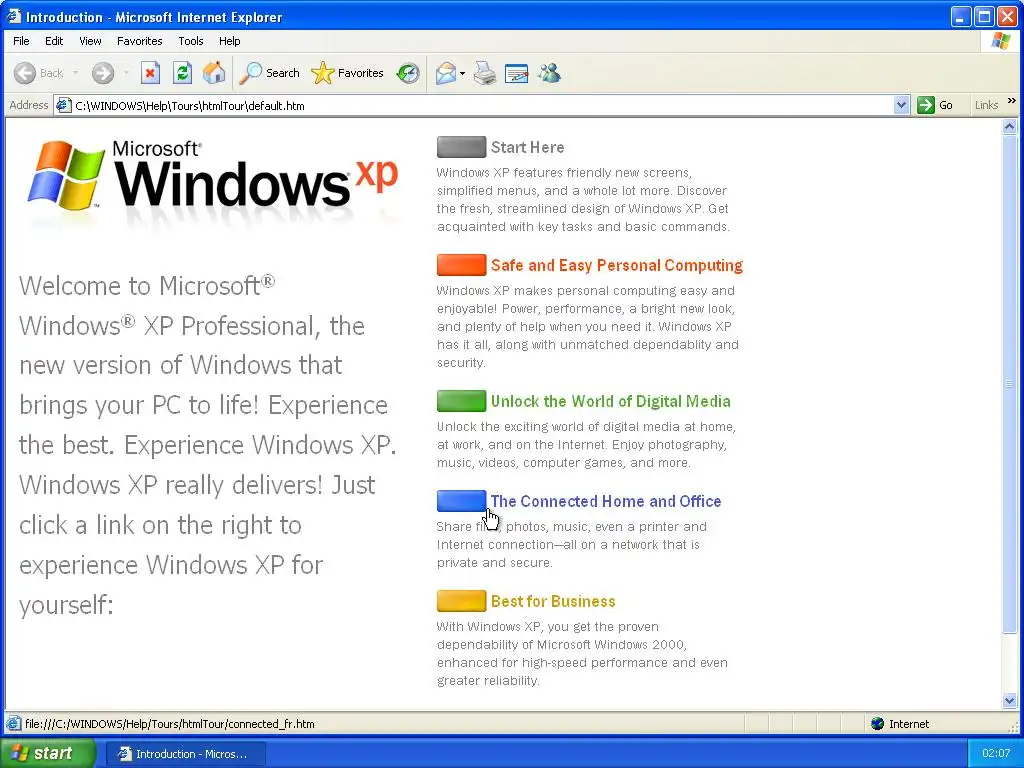Open the Tools menu
This screenshot has height=768, width=1024.
point(191,41)
